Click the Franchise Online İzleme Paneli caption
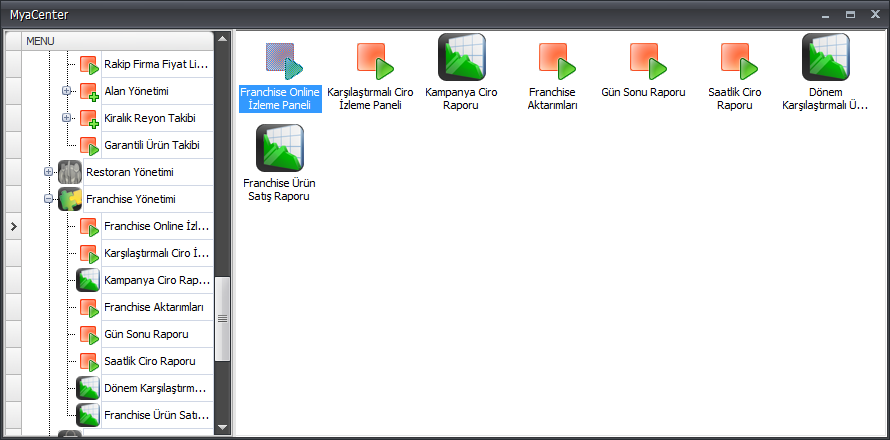Image resolution: width=890 pixels, height=440 pixels. (280, 99)
